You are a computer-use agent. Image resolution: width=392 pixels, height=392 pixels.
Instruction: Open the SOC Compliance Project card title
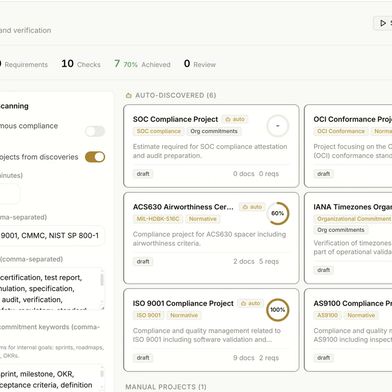pos(175,119)
